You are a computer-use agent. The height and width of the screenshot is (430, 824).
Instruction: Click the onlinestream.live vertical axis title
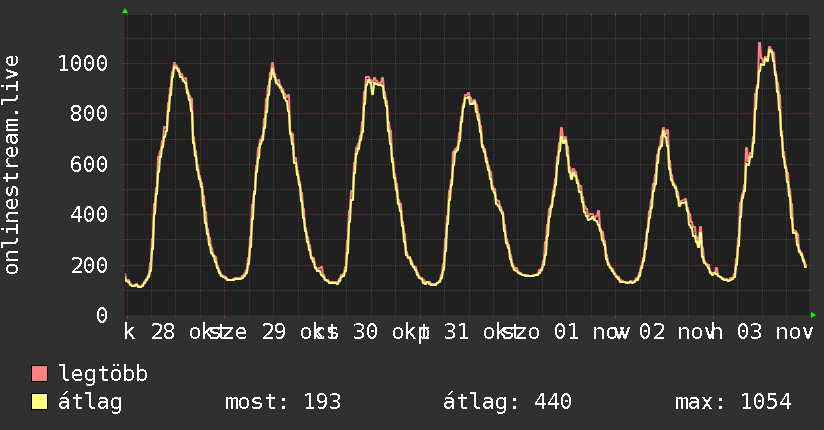point(11,165)
